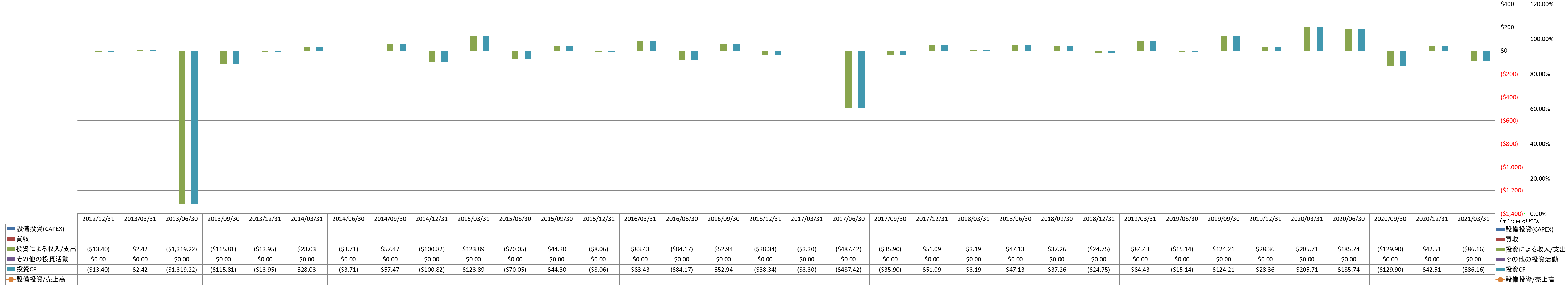Select $123.89 in the 投資による収入/支出 row
1568x285 pixels.
pyautogui.click(x=474, y=249)
